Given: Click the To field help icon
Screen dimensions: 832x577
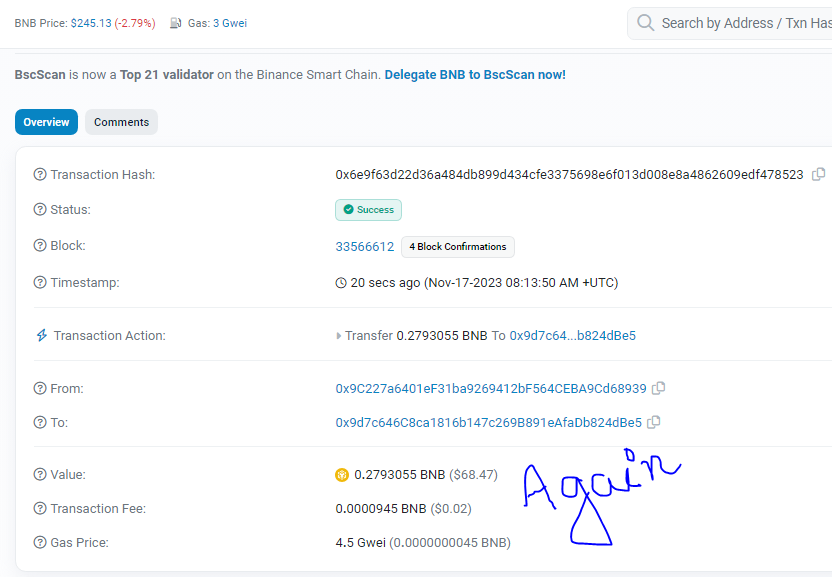Looking at the screenshot, I should (40, 423).
